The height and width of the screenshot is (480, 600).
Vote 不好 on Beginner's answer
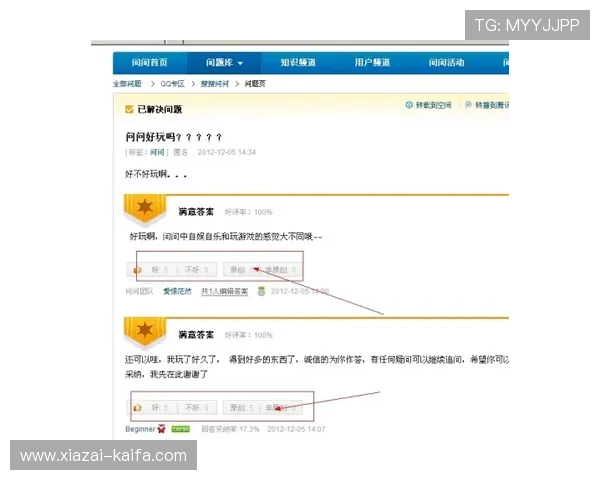pyautogui.click(x=196, y=408)
